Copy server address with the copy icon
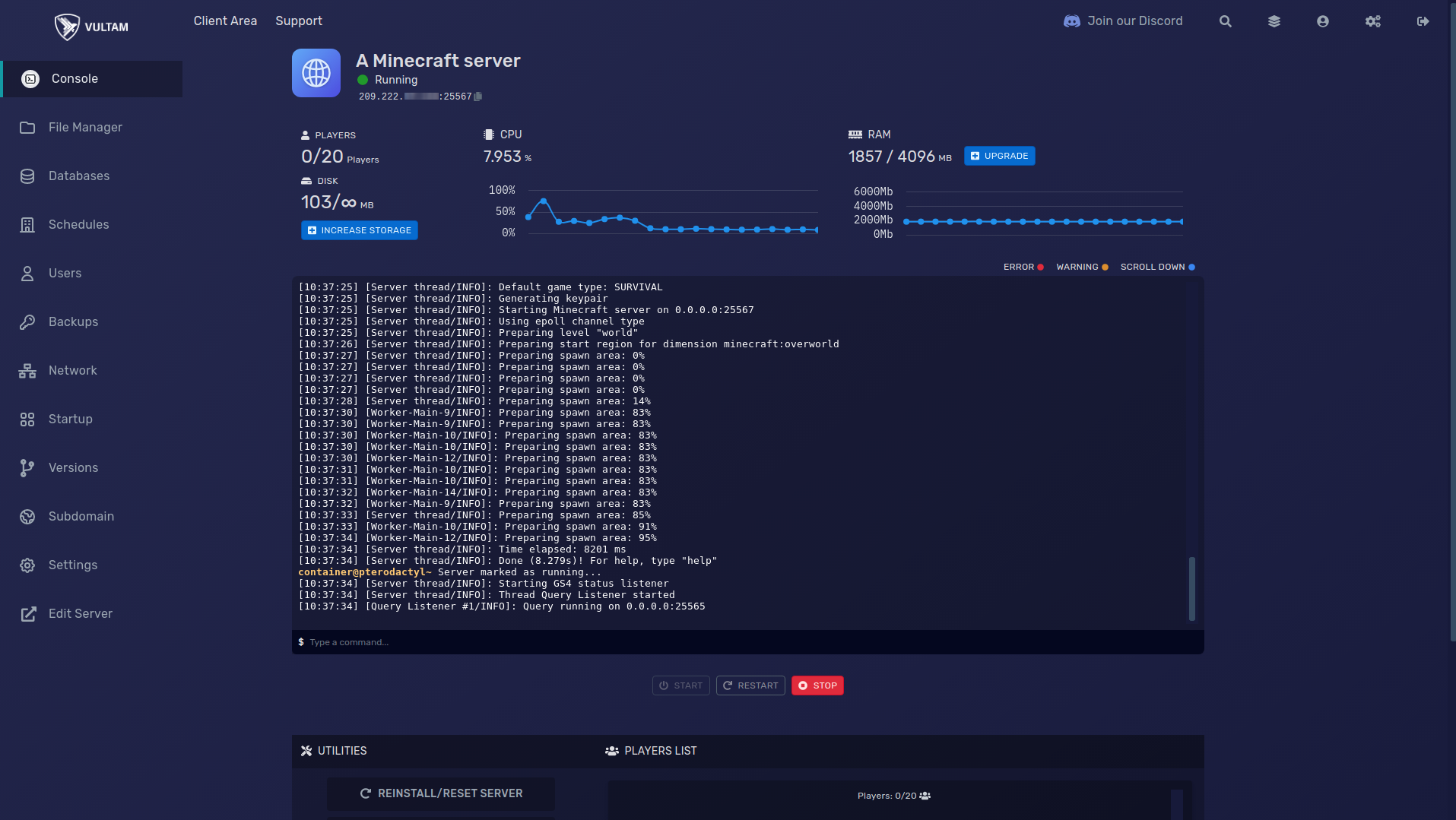Viewport: 1456px width, 820px height. 478,97
